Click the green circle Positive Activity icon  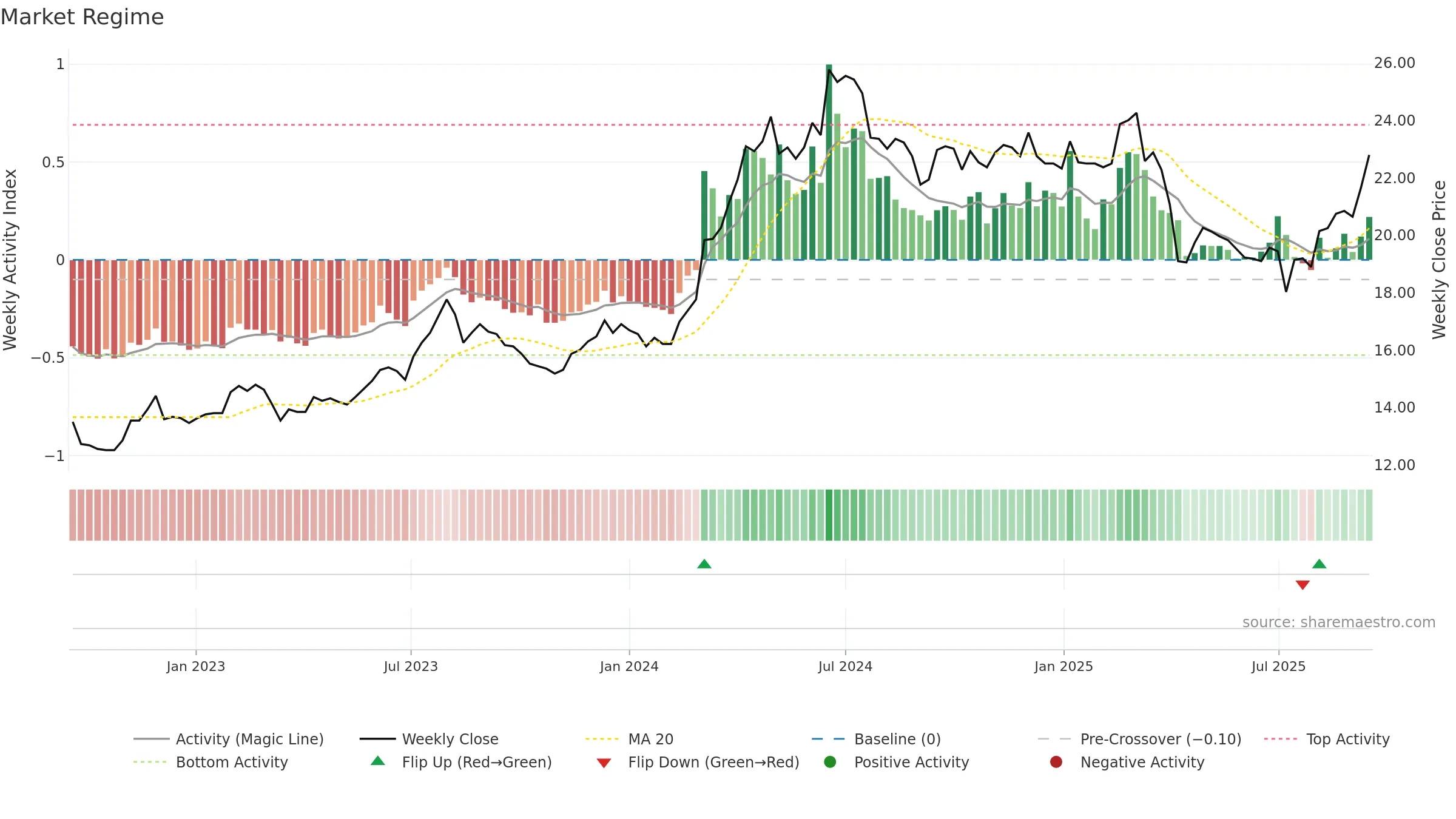[831, 762]
